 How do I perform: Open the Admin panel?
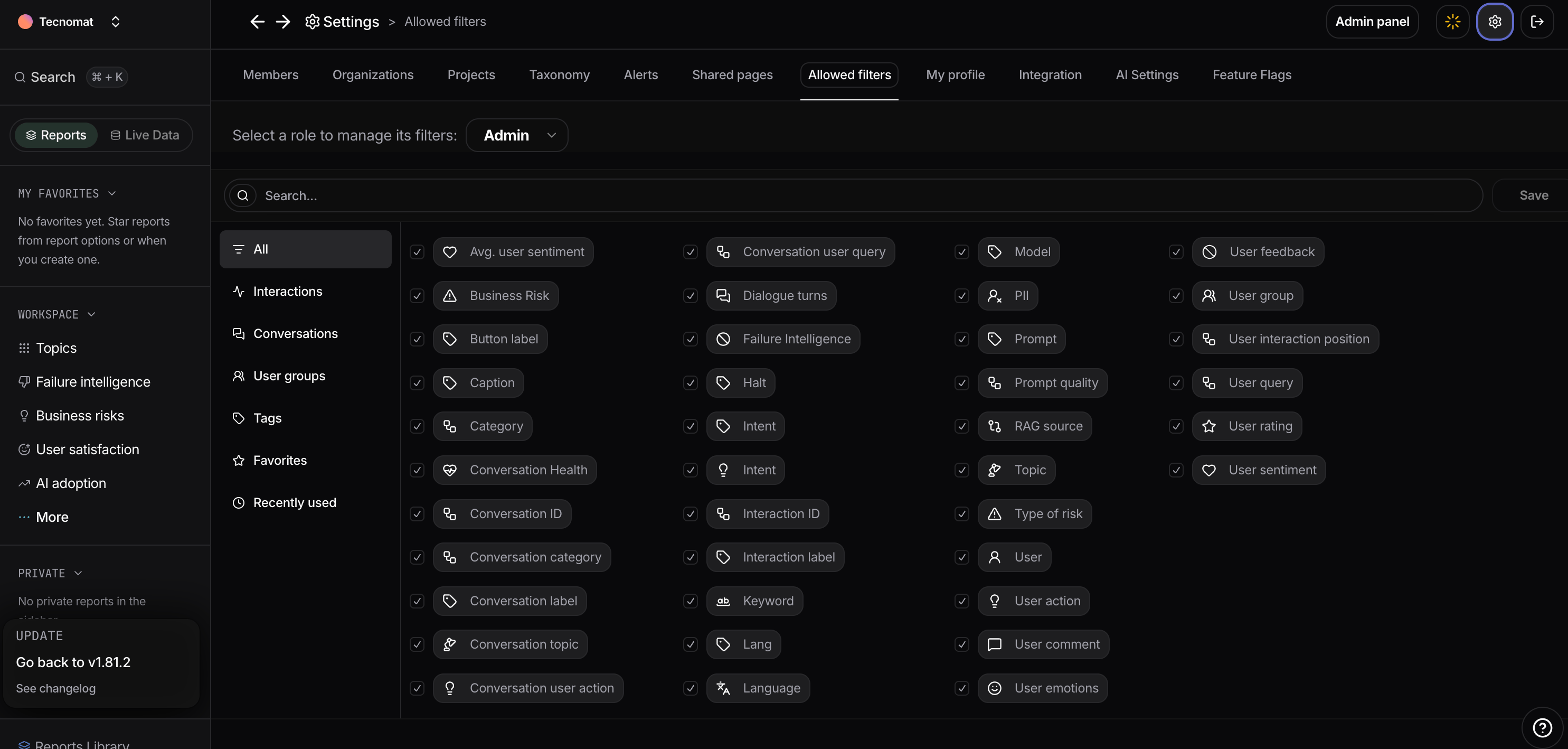[1372, 22]
